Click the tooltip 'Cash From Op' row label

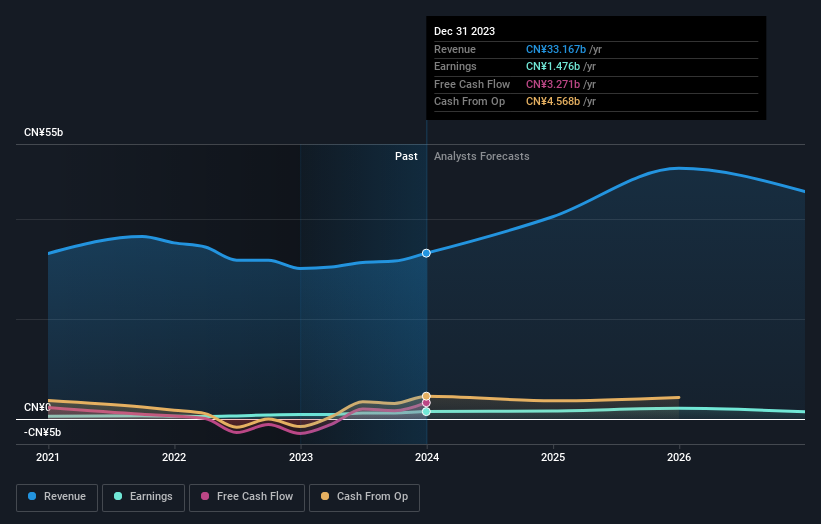469,102
